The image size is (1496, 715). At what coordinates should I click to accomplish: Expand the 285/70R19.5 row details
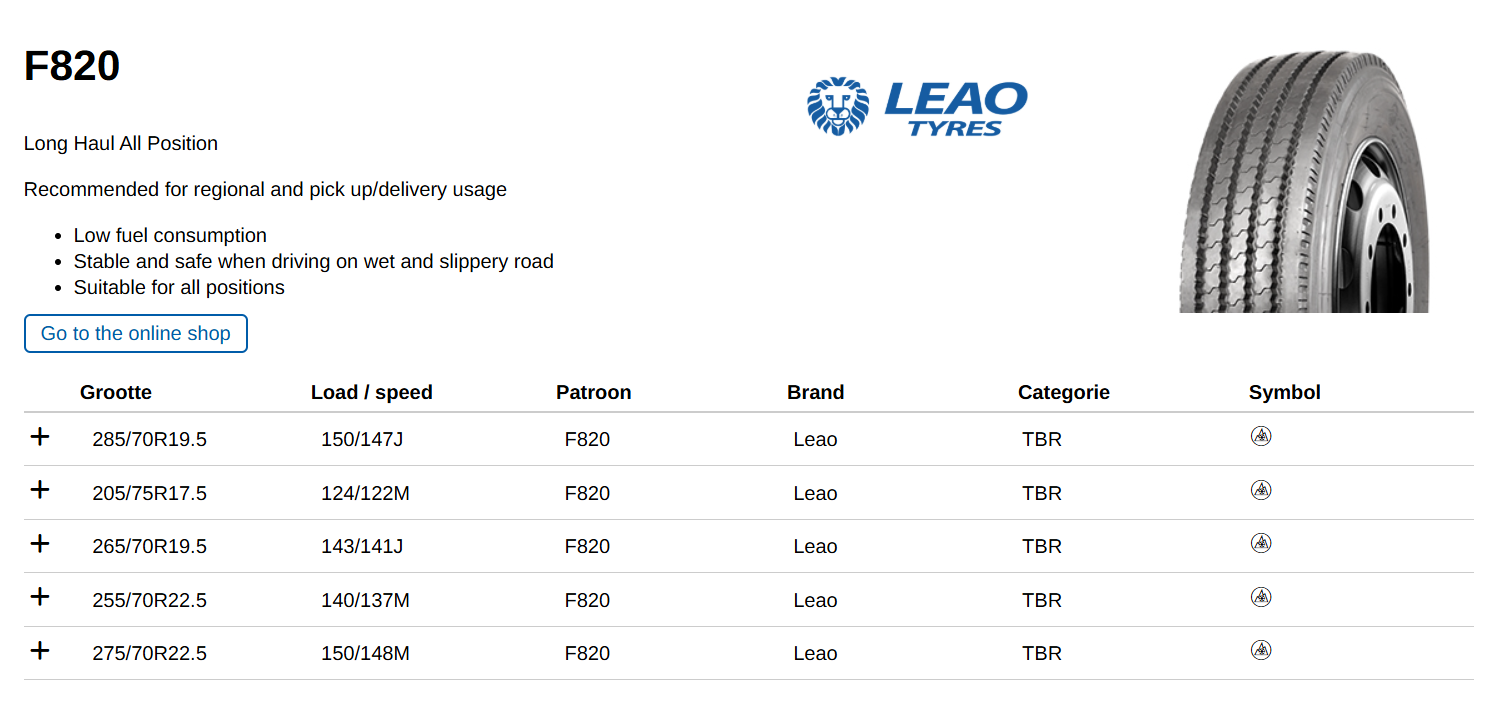point(40,437)
